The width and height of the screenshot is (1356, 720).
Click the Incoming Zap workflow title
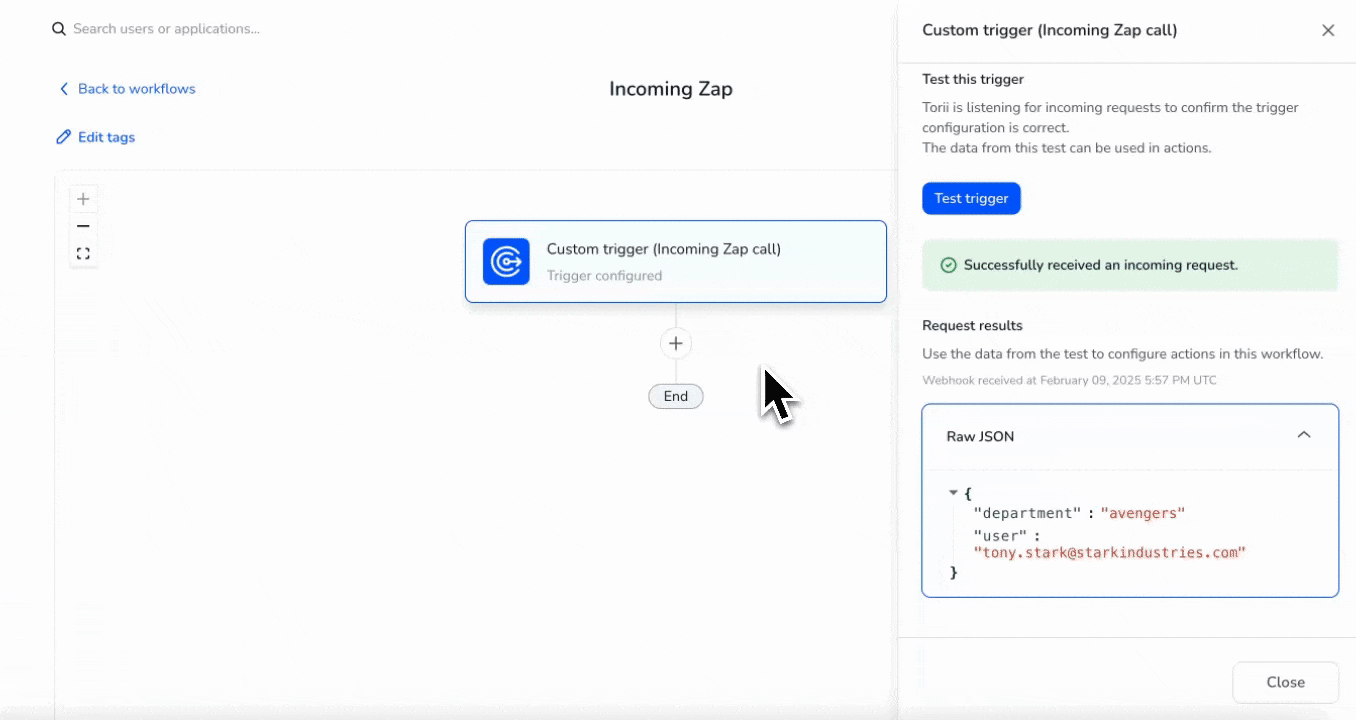pos(671,89)
